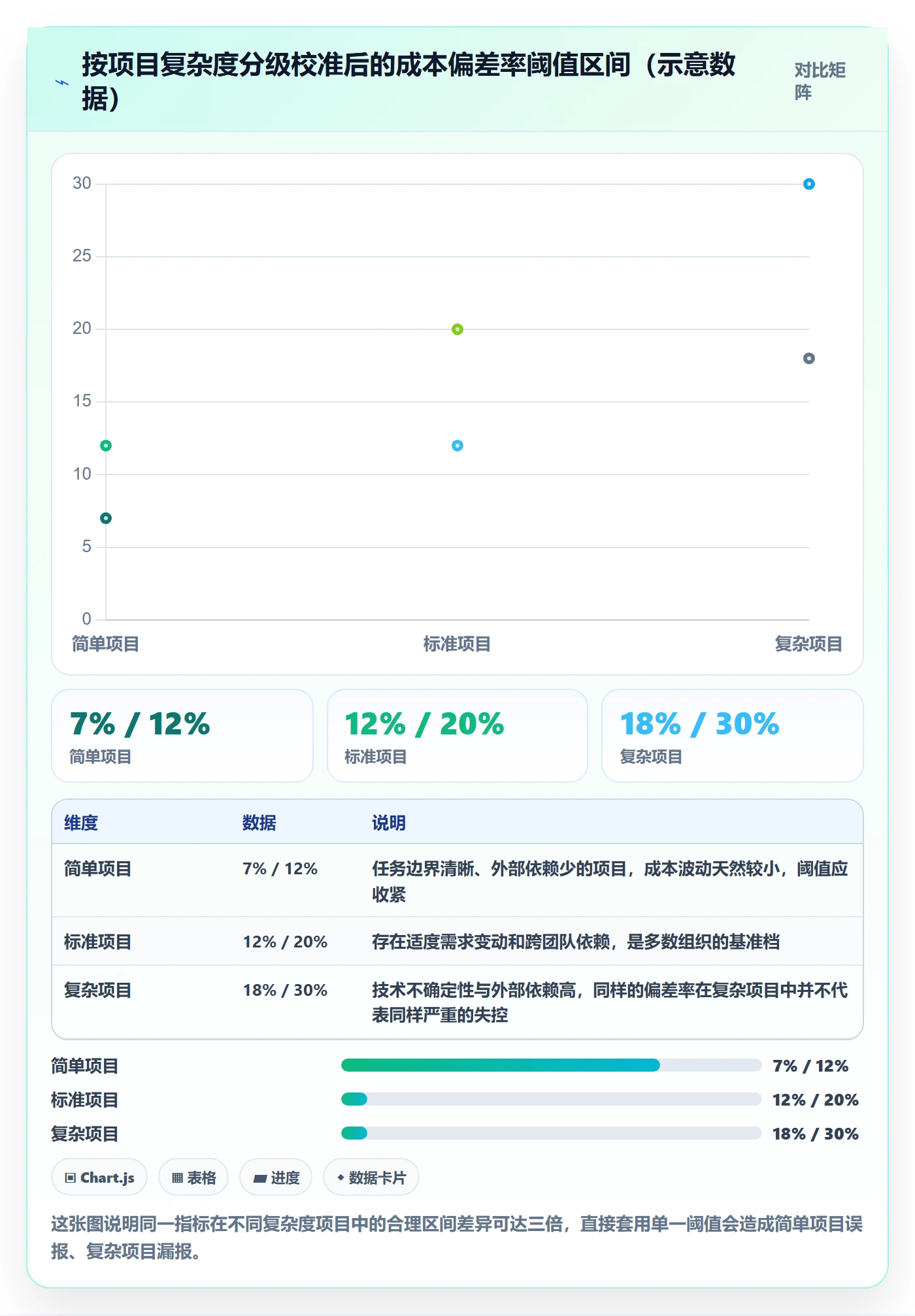Click the 简单项目 data point at 12

coord(106,446)
